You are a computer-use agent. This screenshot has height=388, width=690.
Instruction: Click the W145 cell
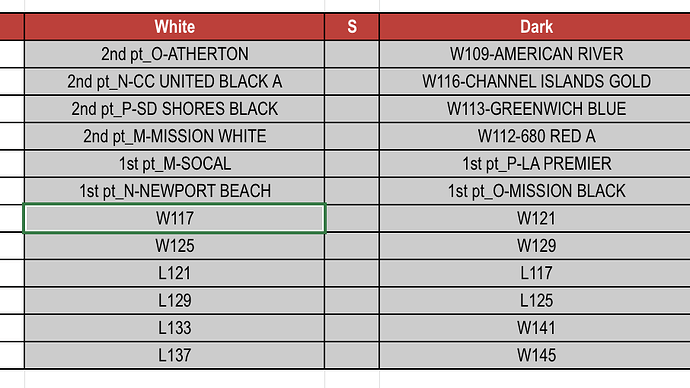tap(535, 355)
